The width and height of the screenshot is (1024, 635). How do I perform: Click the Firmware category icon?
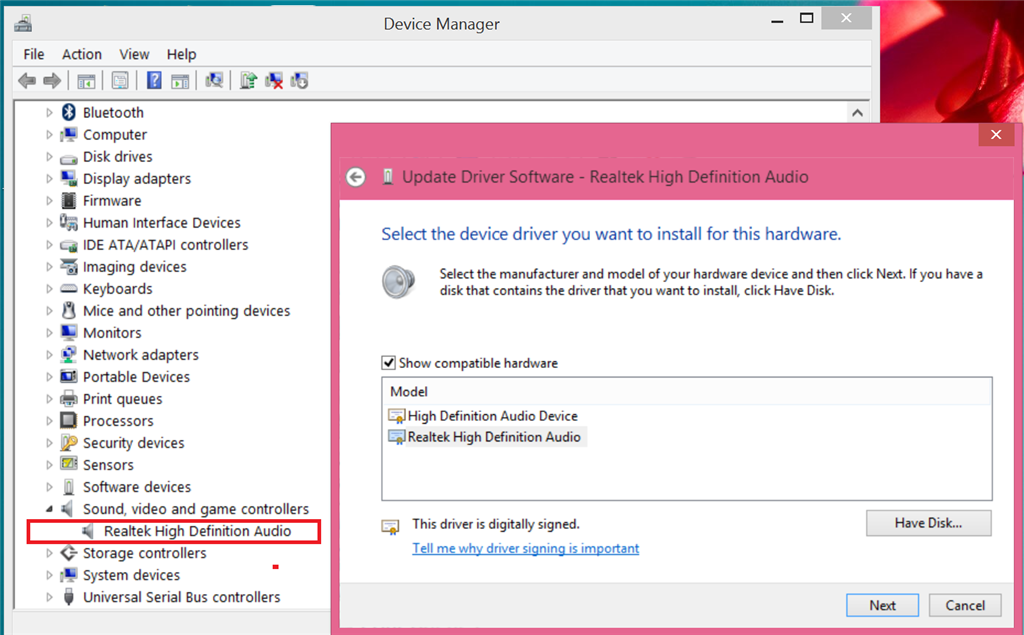[69, 201]
